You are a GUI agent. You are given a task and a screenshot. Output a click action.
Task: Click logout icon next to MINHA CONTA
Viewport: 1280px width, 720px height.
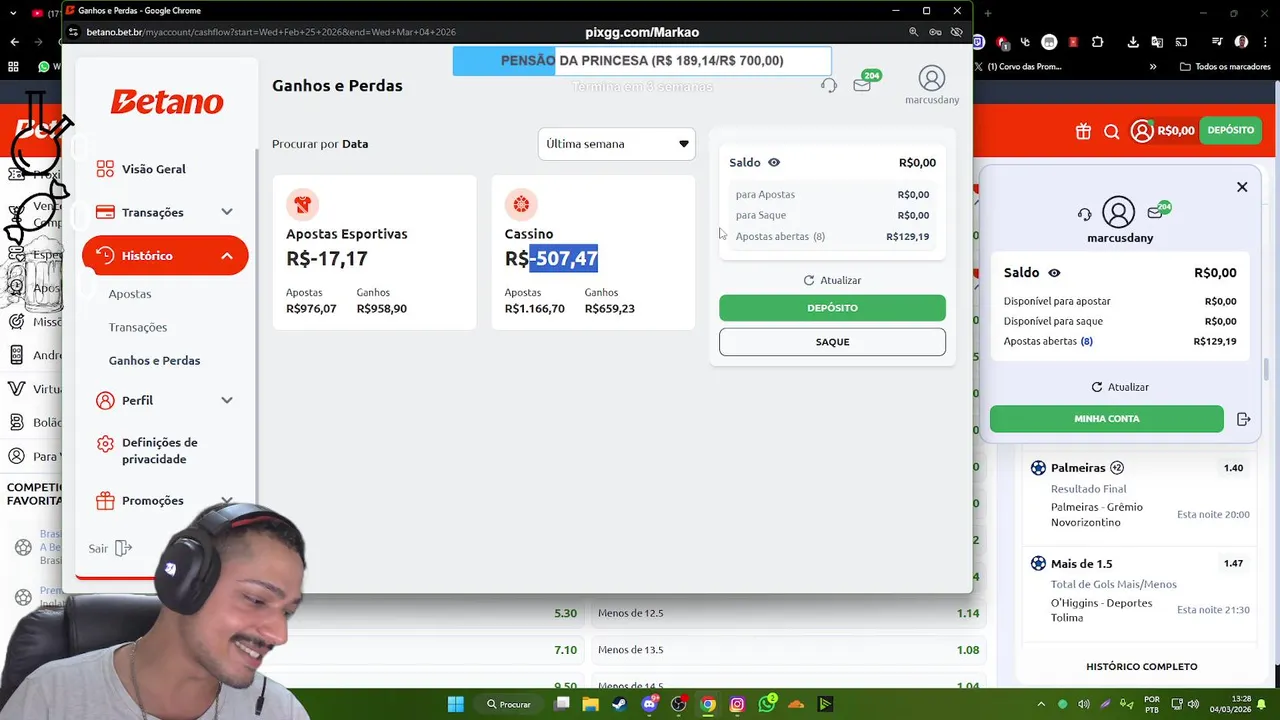pos(1243,419)
